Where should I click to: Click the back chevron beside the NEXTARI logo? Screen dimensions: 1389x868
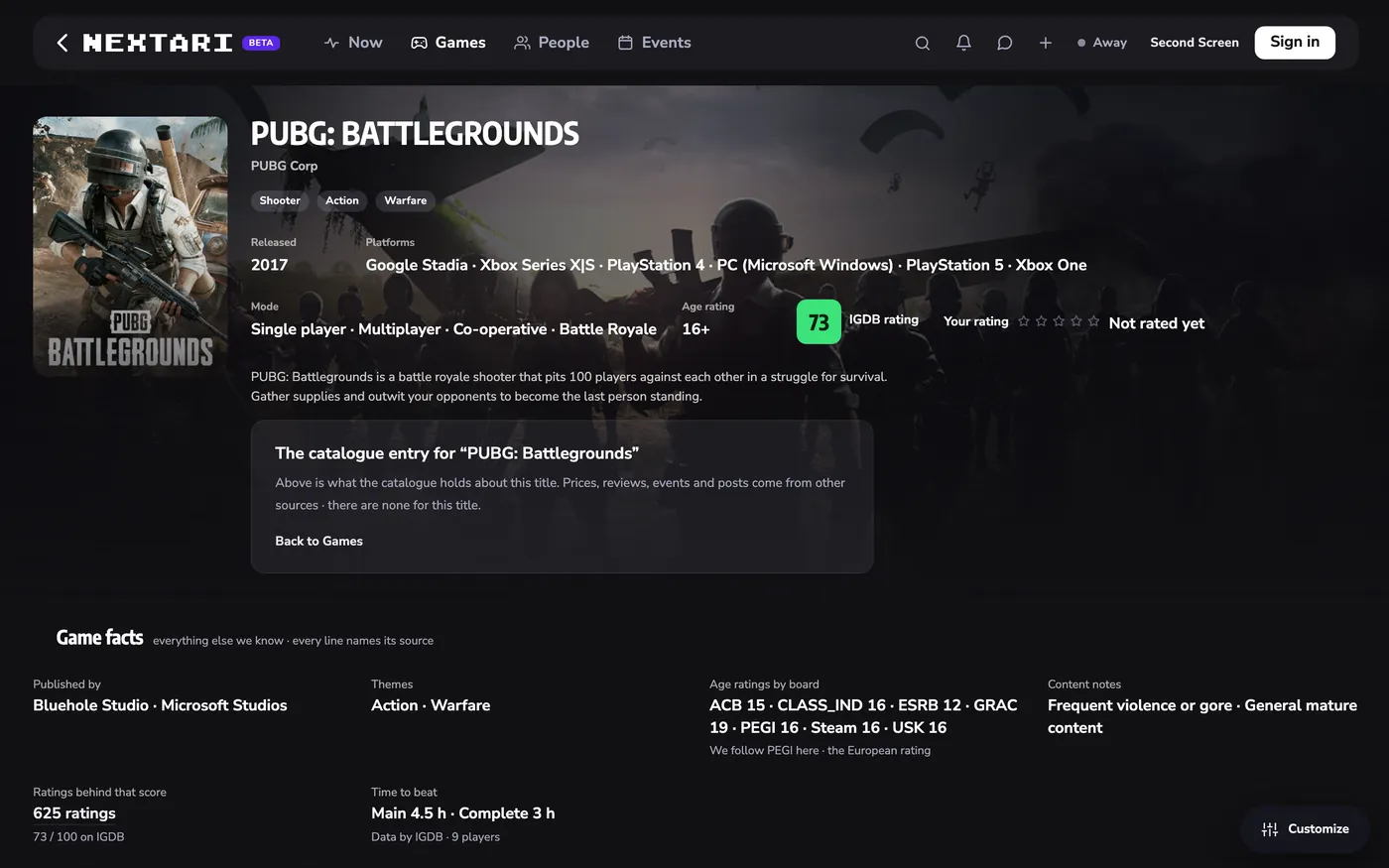(63, 43)
